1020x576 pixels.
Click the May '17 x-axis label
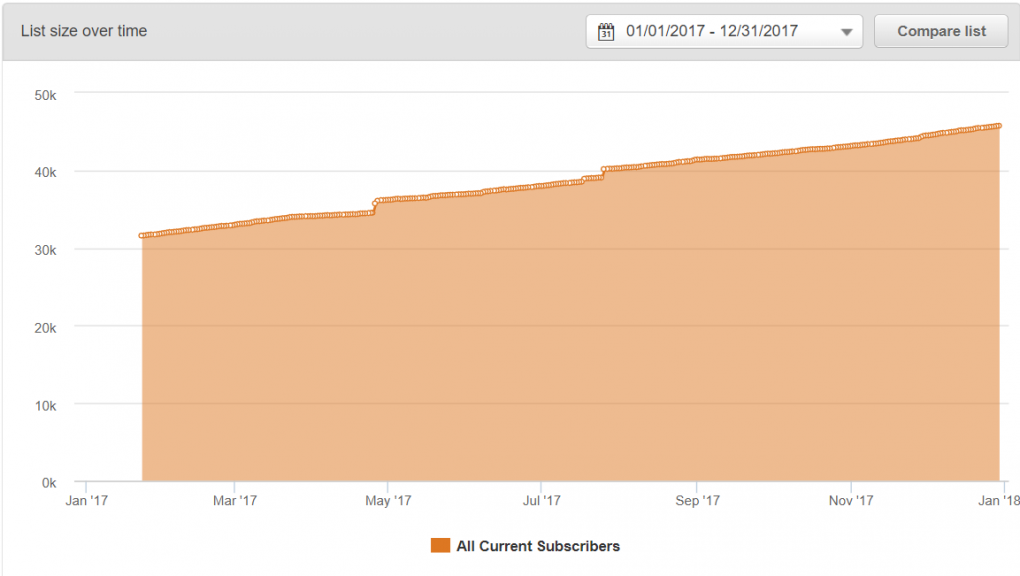pyautogui.click(x=389, y=501)
